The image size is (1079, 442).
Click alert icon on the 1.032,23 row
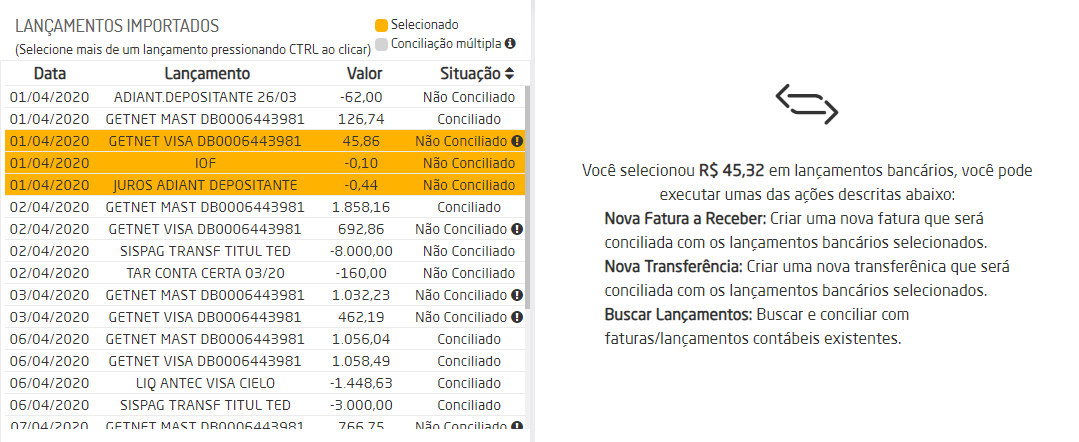point(517,295)
